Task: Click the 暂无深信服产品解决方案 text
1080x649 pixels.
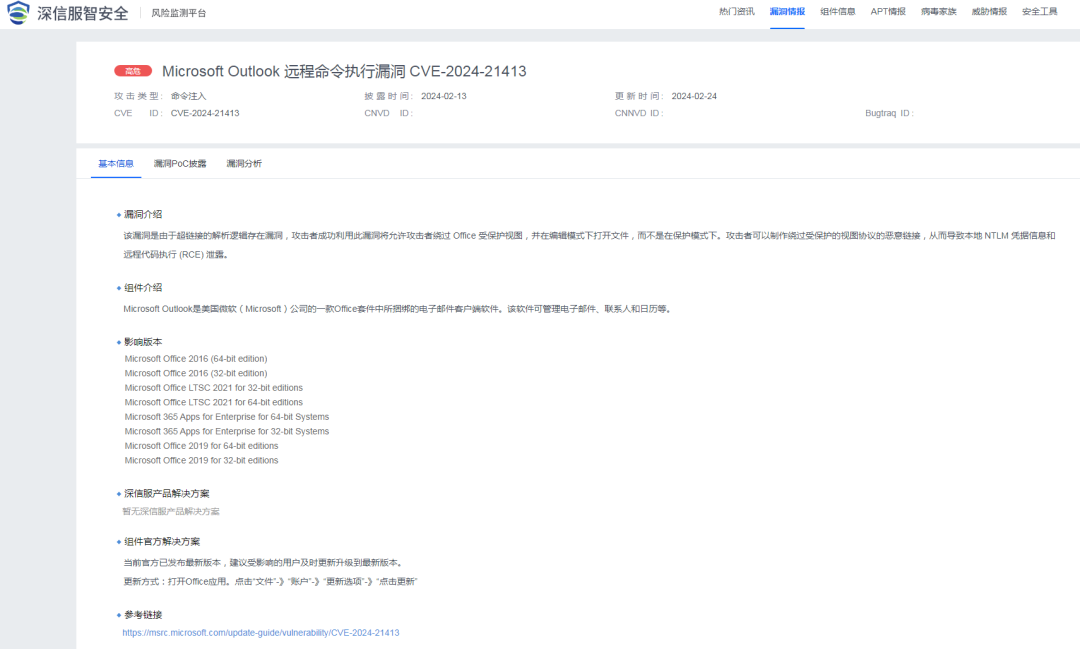Action: click(x=171, y=511)
